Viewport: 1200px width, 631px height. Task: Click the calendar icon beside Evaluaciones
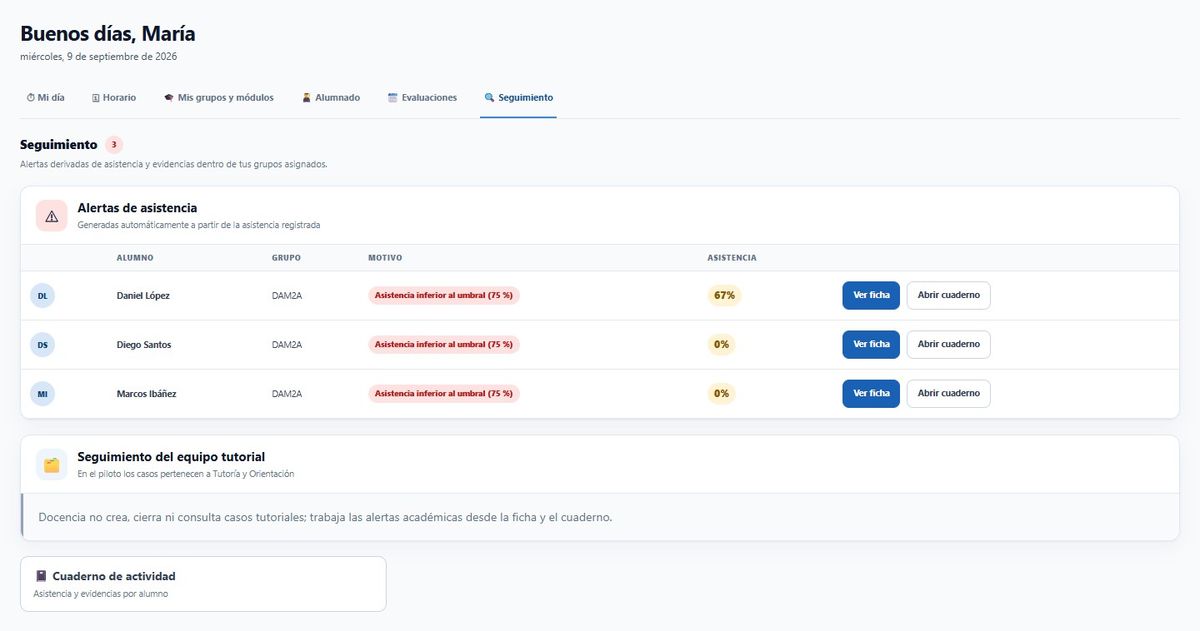393,98
